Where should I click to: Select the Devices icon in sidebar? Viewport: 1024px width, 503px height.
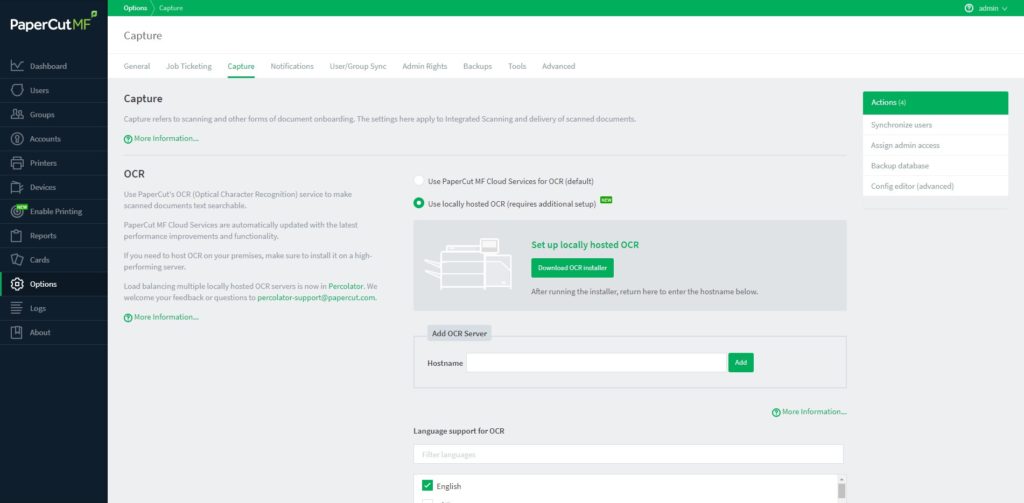[x=17, y=187]
